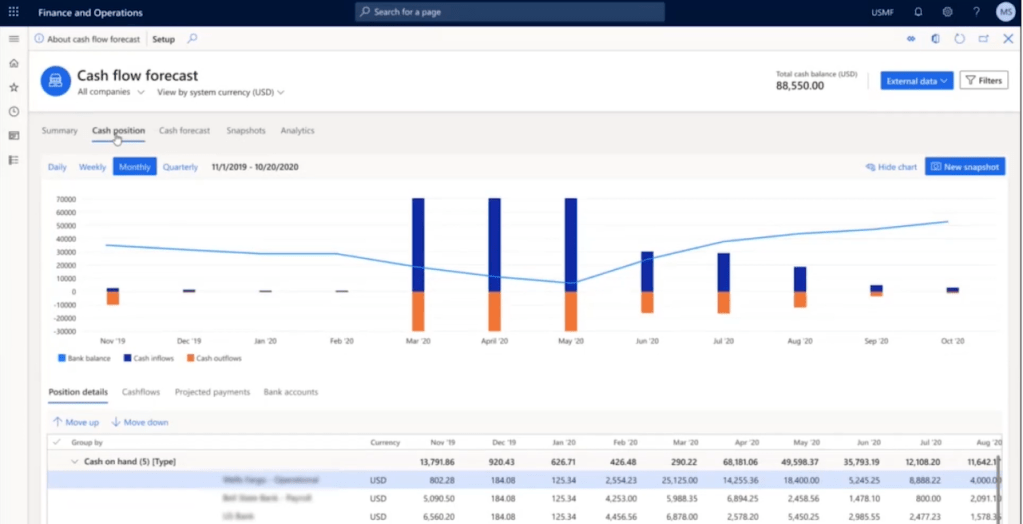The width and height of the screenshot is (1023, 524).
Task: Switch to Quarterly view toggle
Action: [x=180, y=167]
